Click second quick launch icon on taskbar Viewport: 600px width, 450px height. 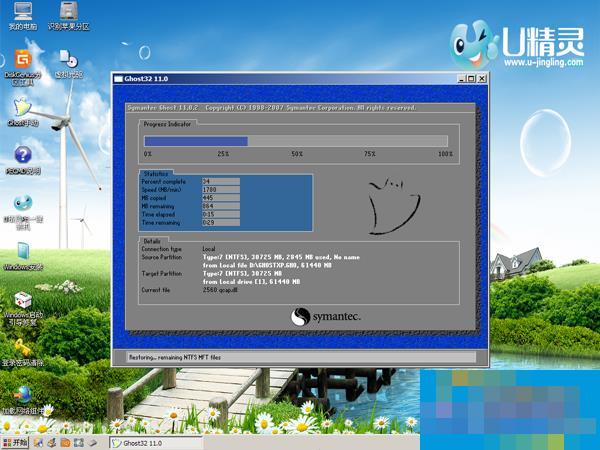point(52,443)
